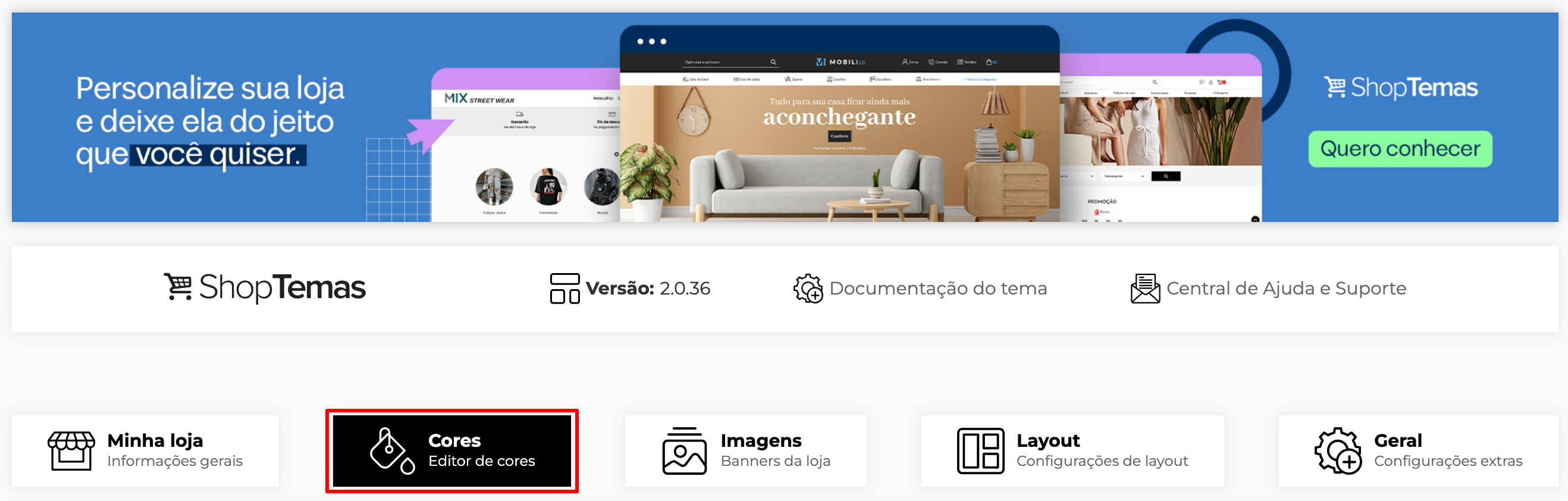Click the Mobili sofa theme preview
Screen dimensions: 1568x501
pyautogui.click(x=839, y=146)
